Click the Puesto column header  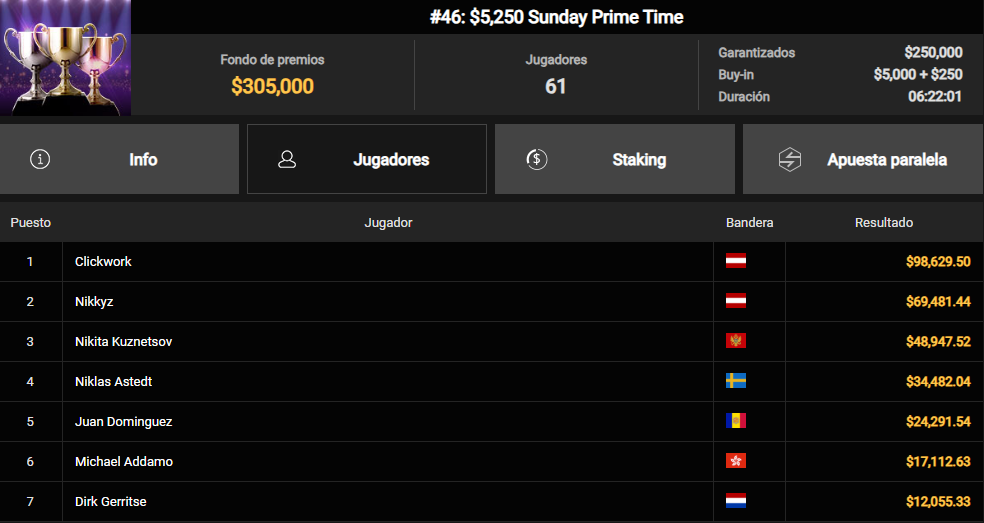[31, 222]
